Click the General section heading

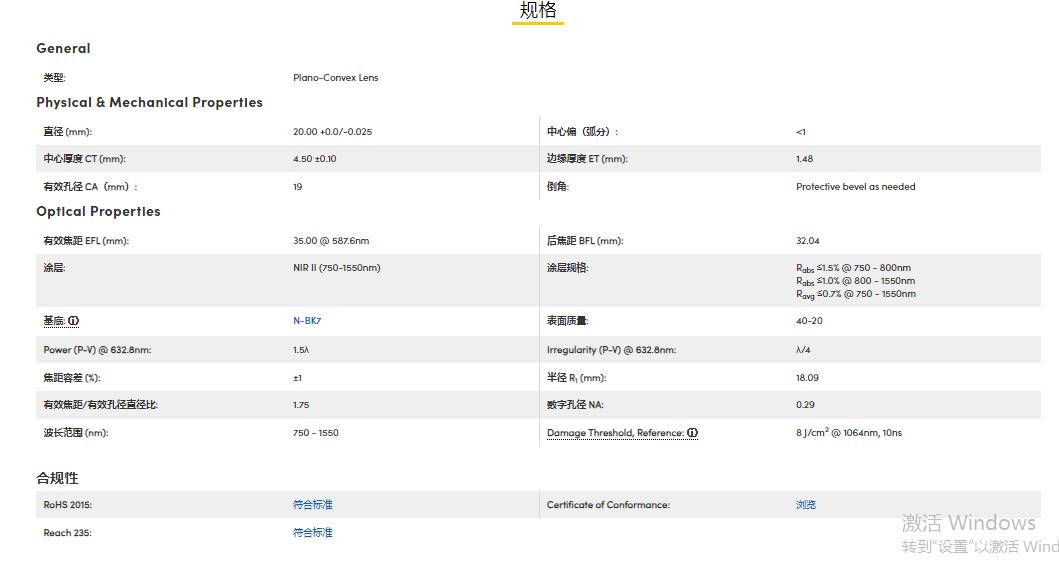click(x=63, y=49)
